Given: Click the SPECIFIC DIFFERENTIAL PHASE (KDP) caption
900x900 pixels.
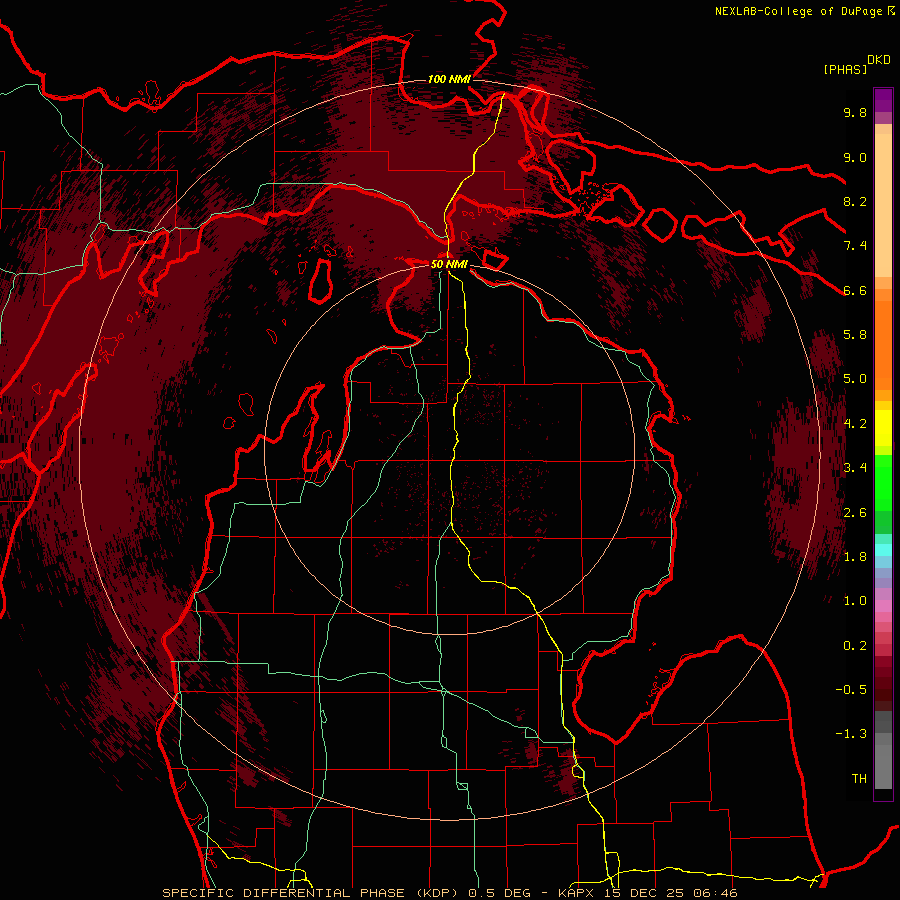Looking at the screenshot, I should (x=312, y=893).
